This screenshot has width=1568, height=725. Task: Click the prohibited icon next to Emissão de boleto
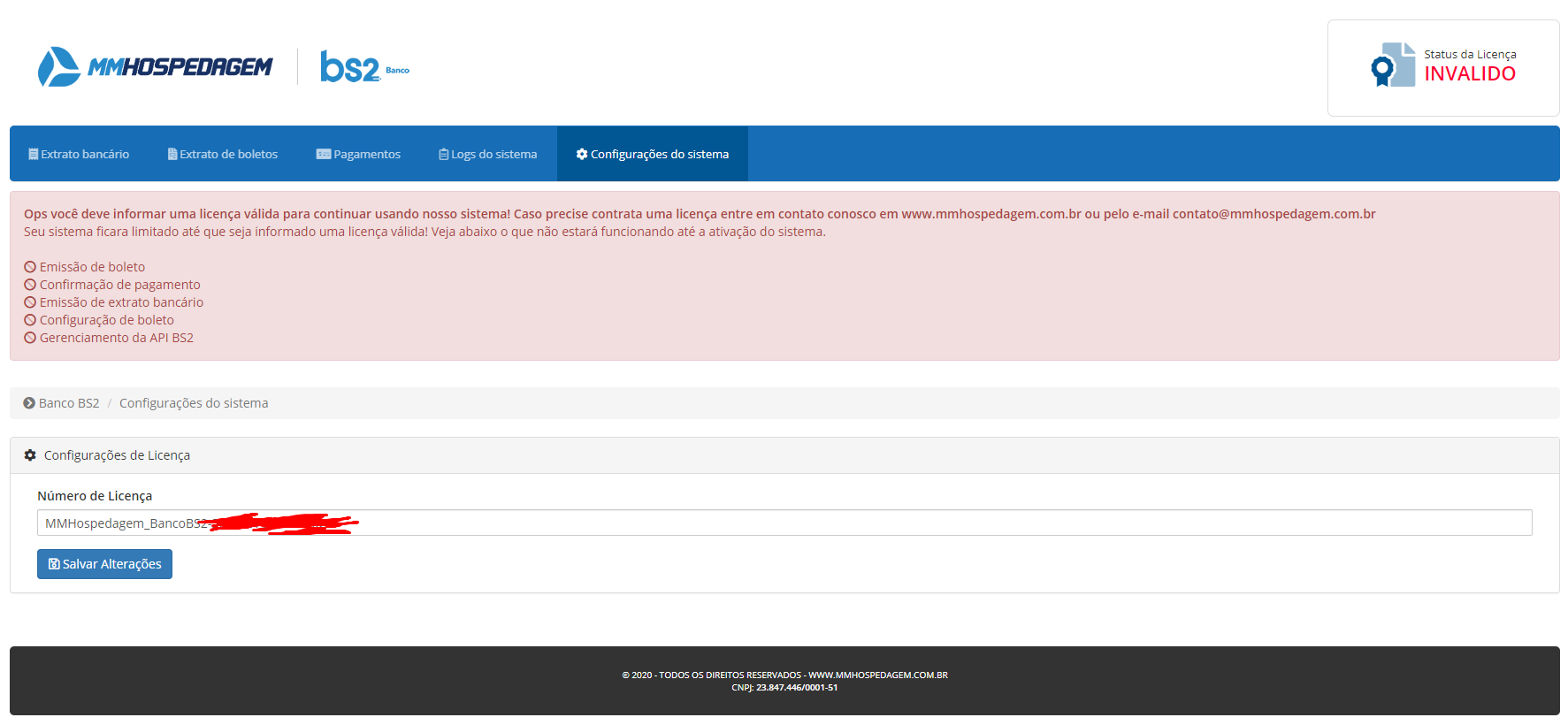pos(30,267)
